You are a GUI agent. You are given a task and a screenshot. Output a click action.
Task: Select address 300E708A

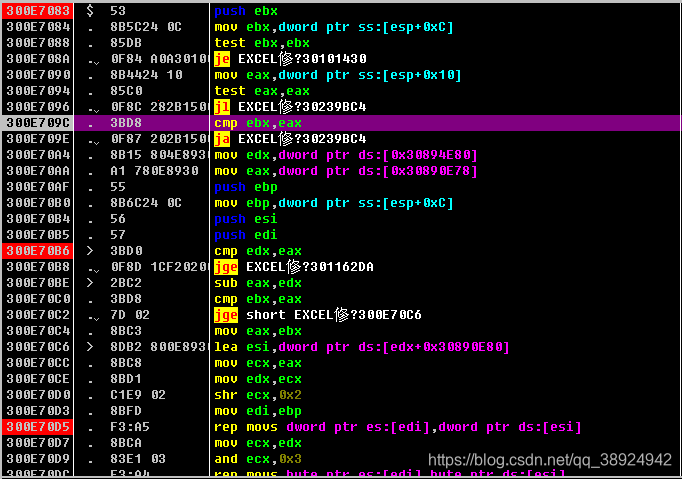(38, 59)
